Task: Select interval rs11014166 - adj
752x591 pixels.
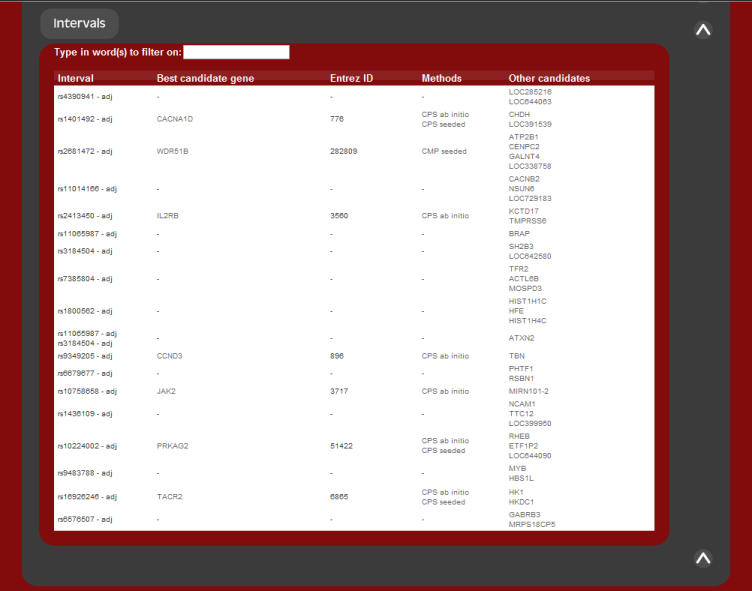Action: click(87, 189)
